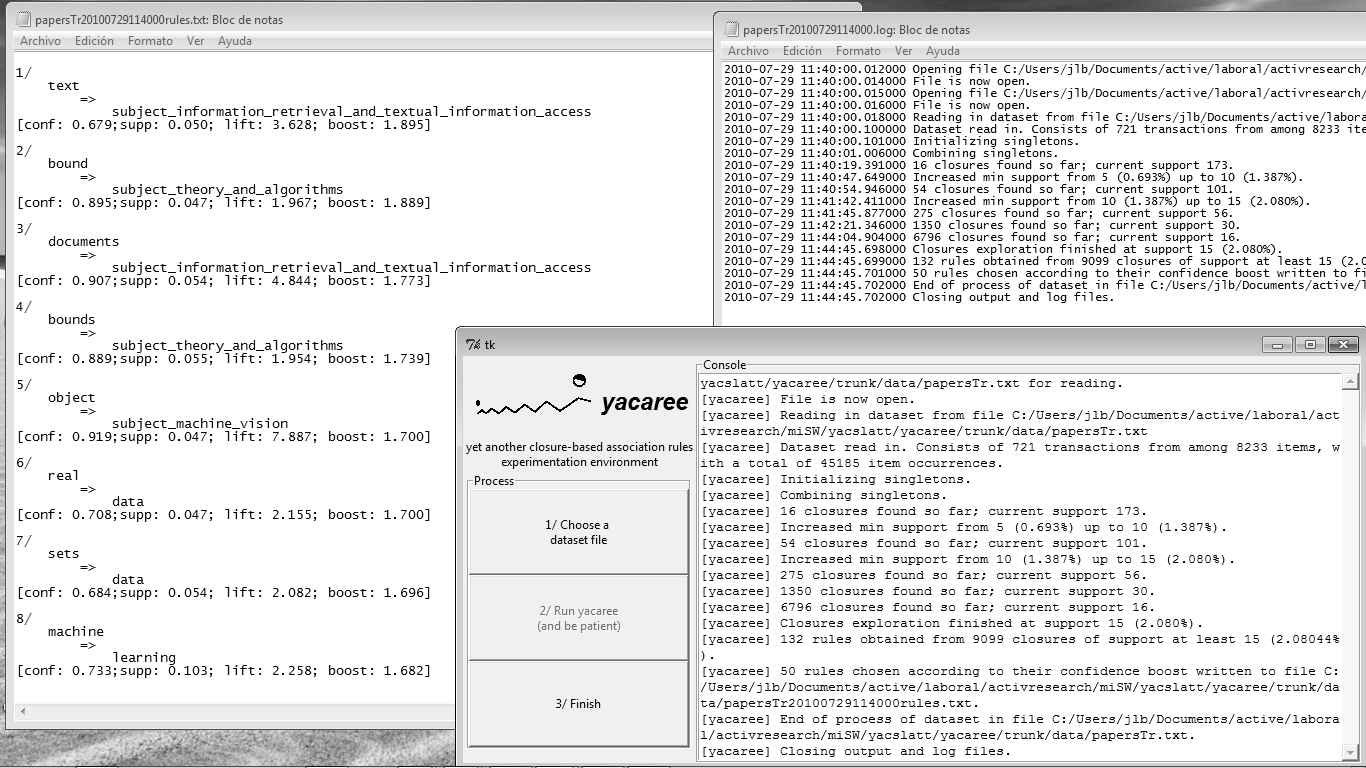The height and width of the screenshot is (768, 1366).
Task: Minimize the tk window
Action: pyautogui.click(x=1276, y=344)
